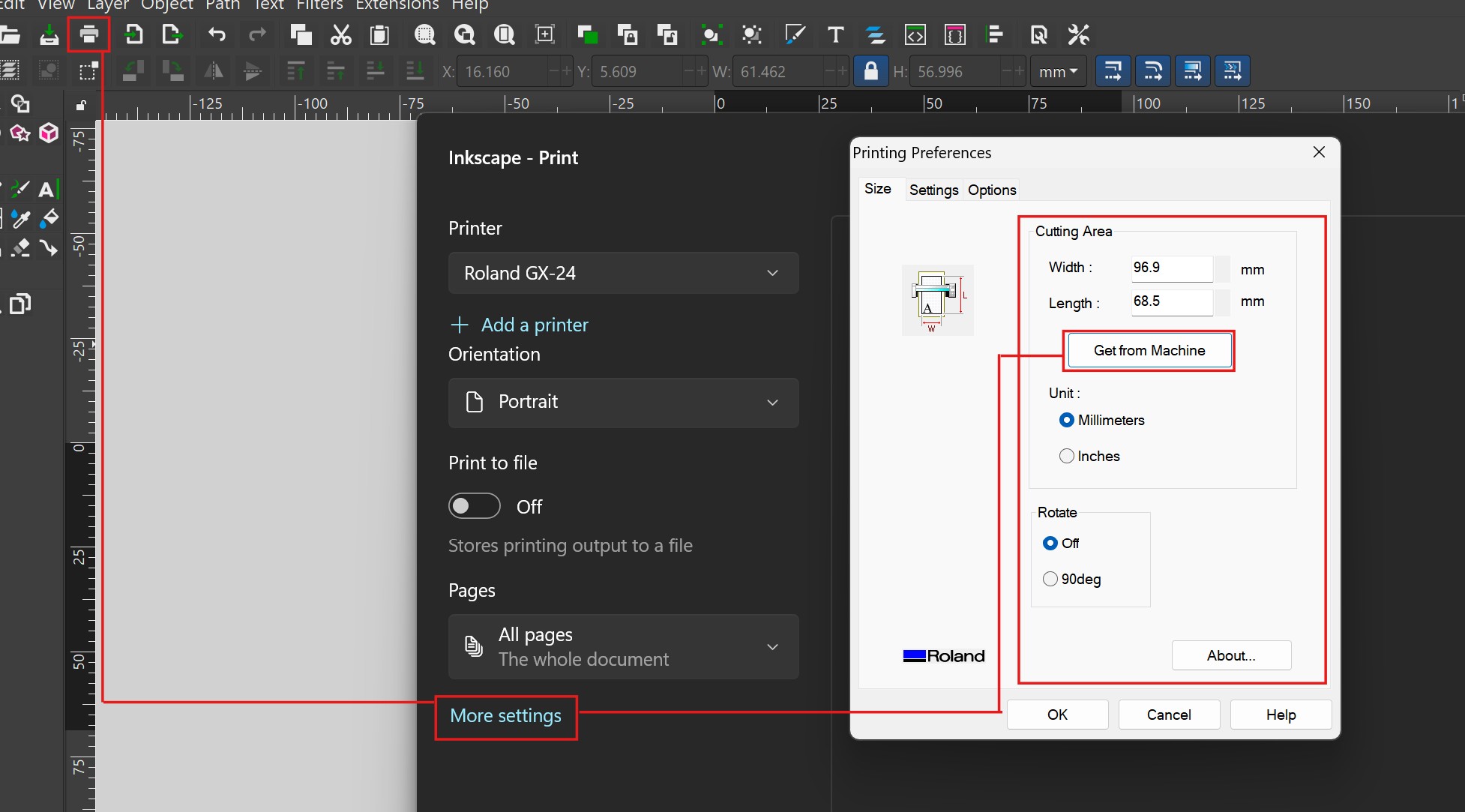Open the All pages dropdown
Viewport: 1465px width, 812px height.
(623, 646)
